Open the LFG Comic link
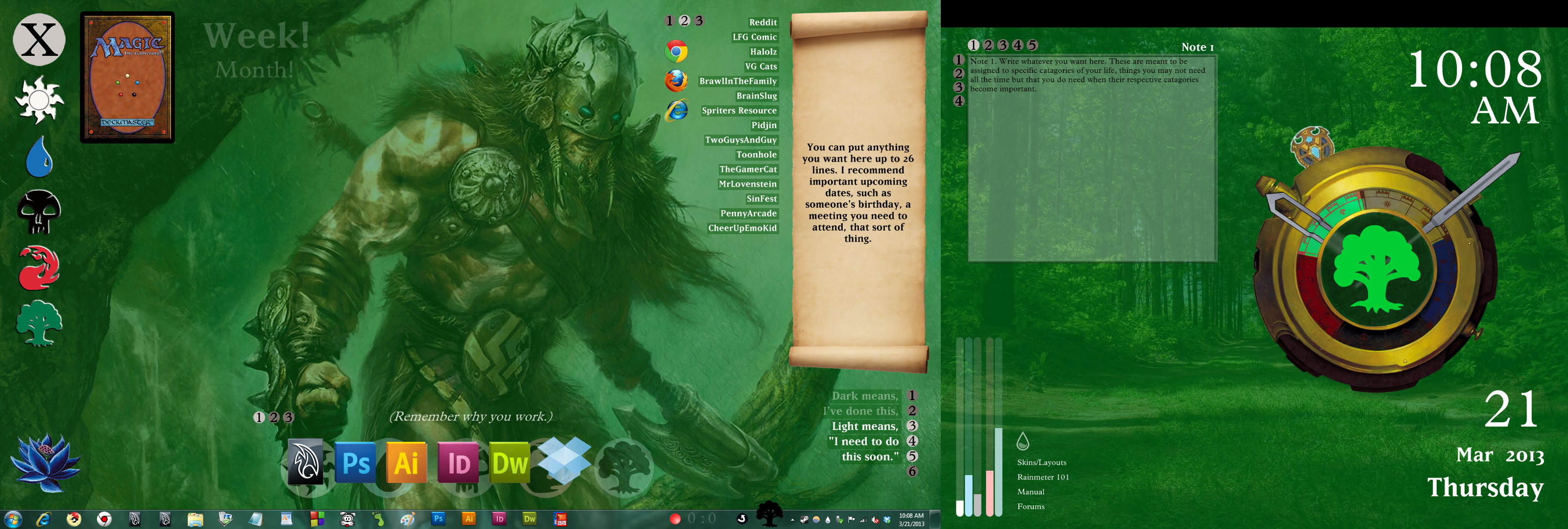The height and width of the screenshot is (529, 1568). pyautogui.click(x=755, y=37)
